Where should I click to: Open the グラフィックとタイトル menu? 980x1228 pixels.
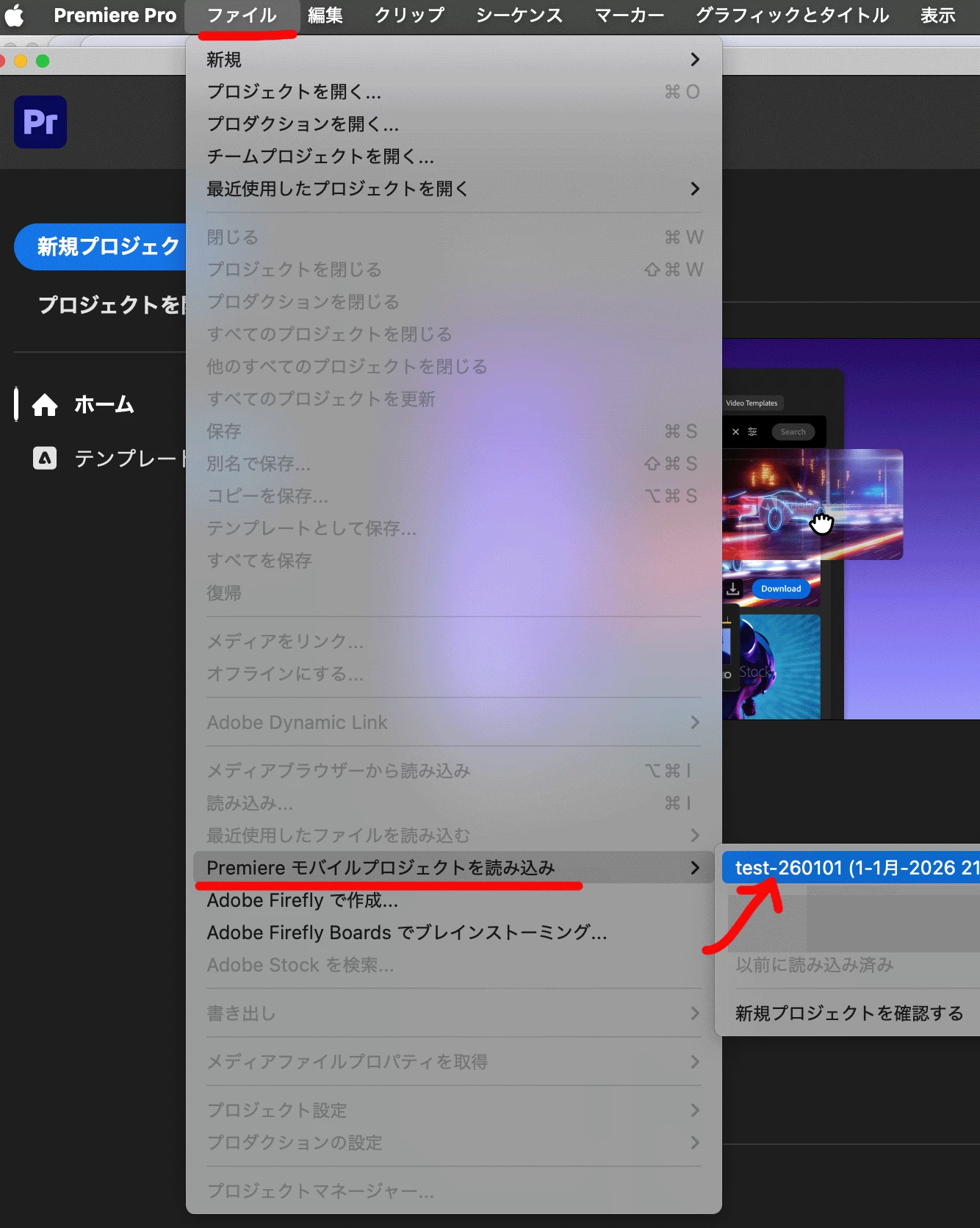pyautogui.click(x=793, y=15)
